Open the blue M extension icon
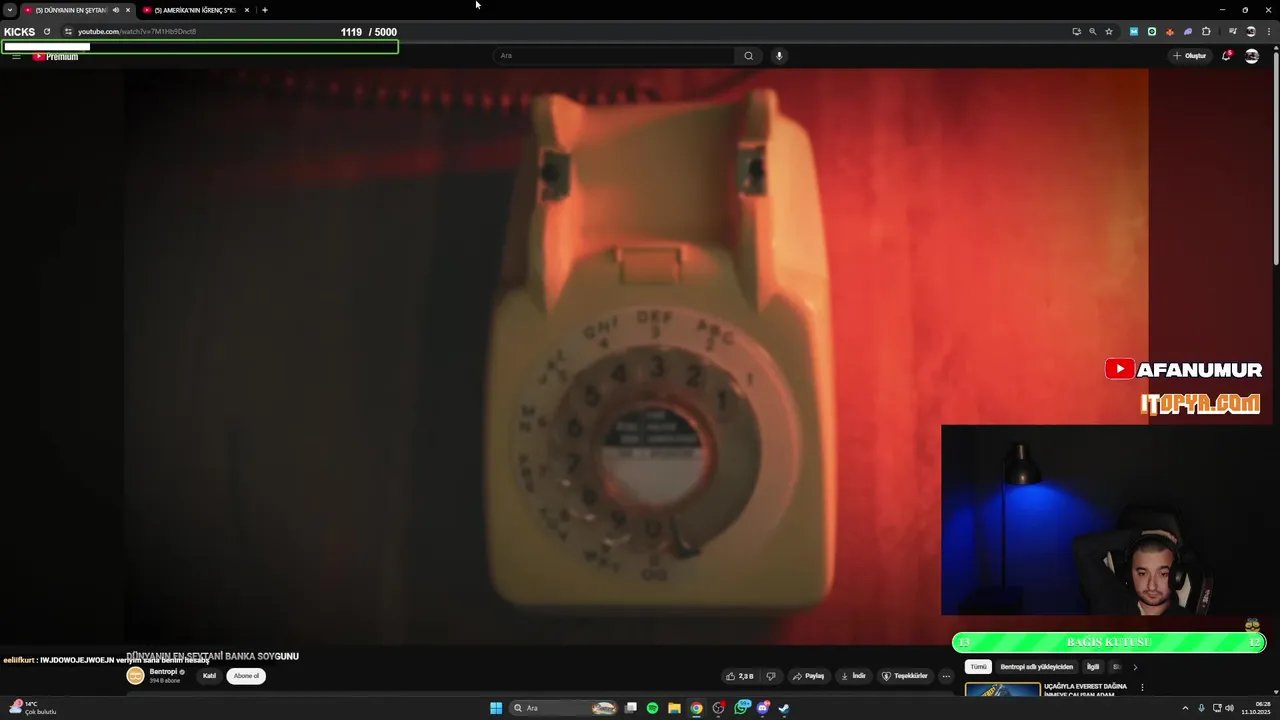Image resolution: width=1280 pixels, height=720 pixels. (x=1134, y=32)
